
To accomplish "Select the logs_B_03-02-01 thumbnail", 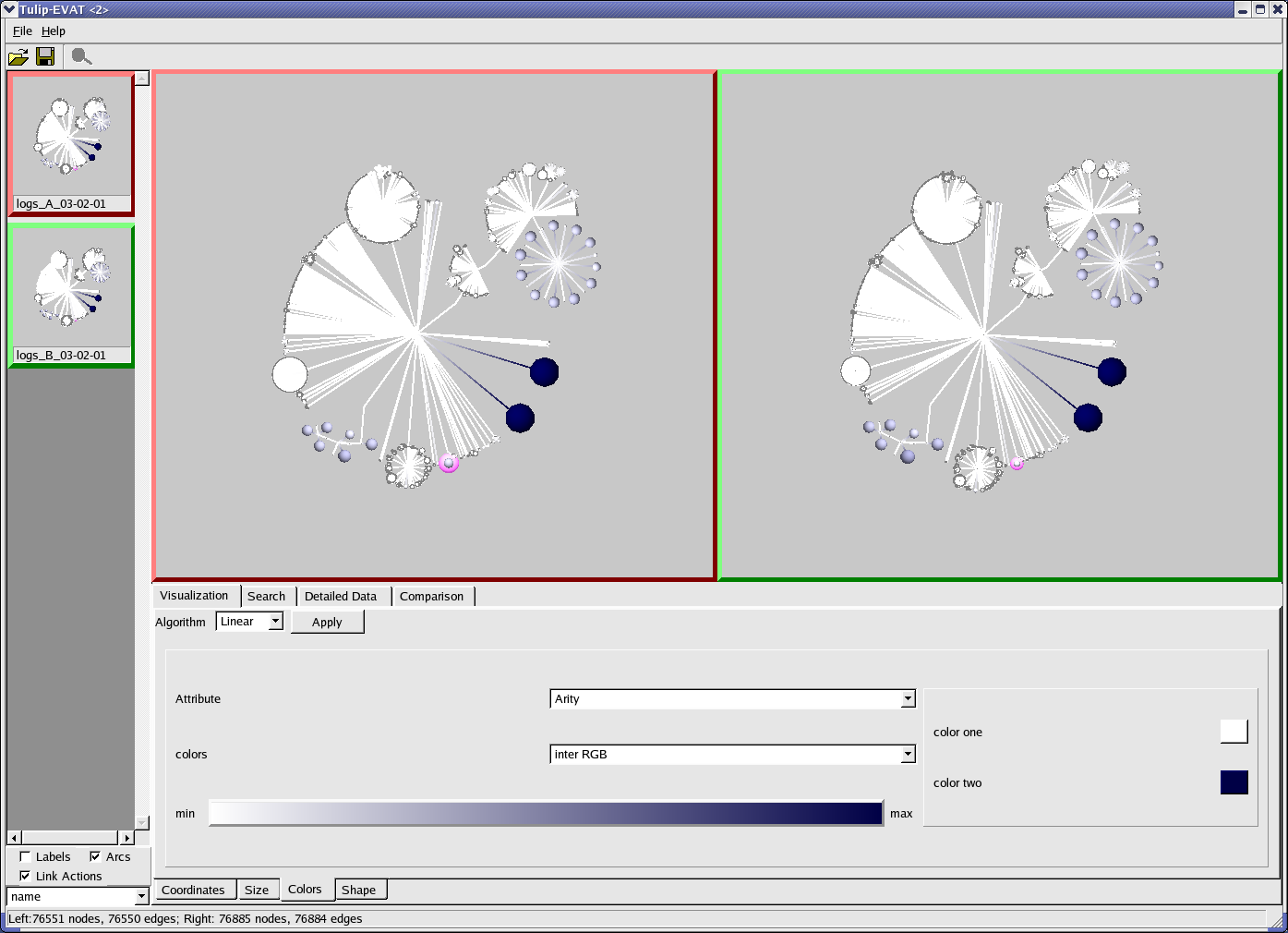I will pyautogui.click(x=70, y=296).
